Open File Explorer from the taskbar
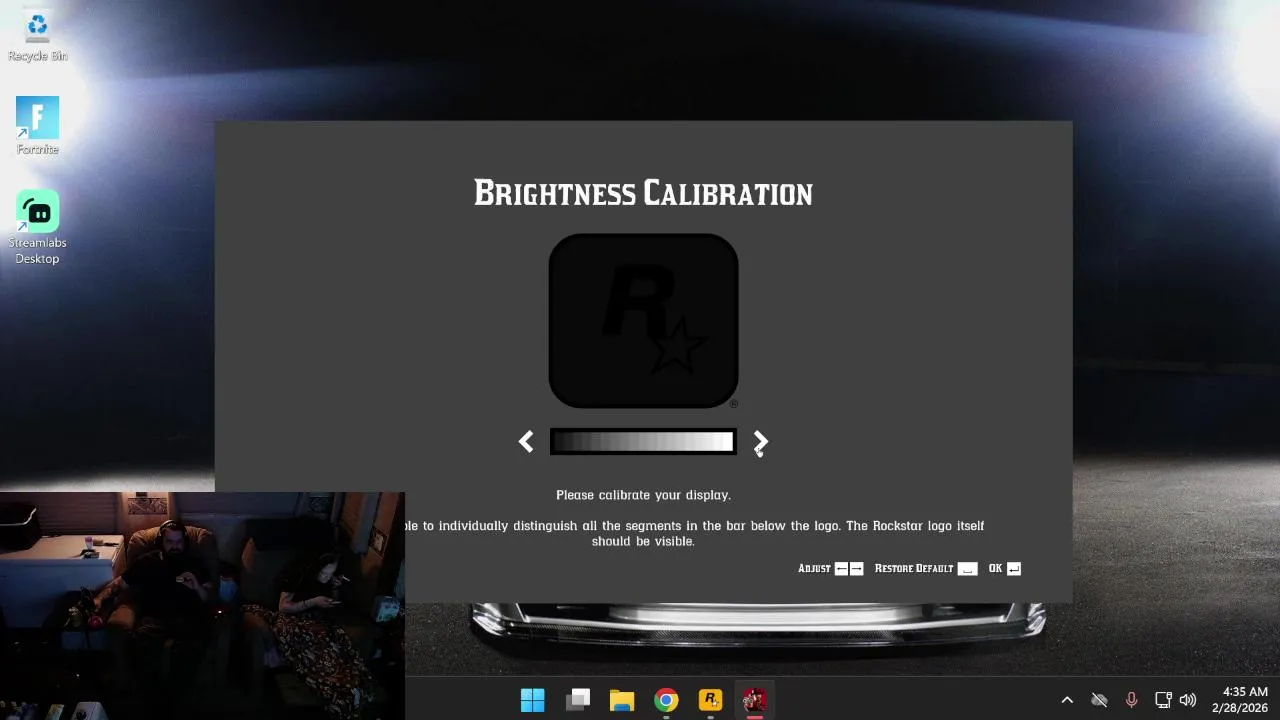This screenshot has width=1280, height=720. (622, 700)
